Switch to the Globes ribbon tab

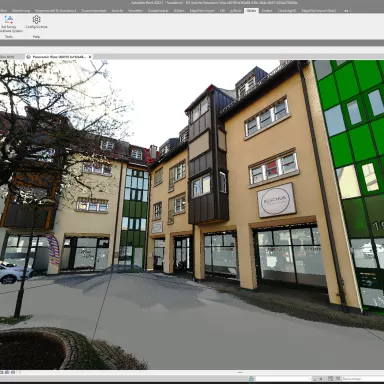(x=251, y=10)
